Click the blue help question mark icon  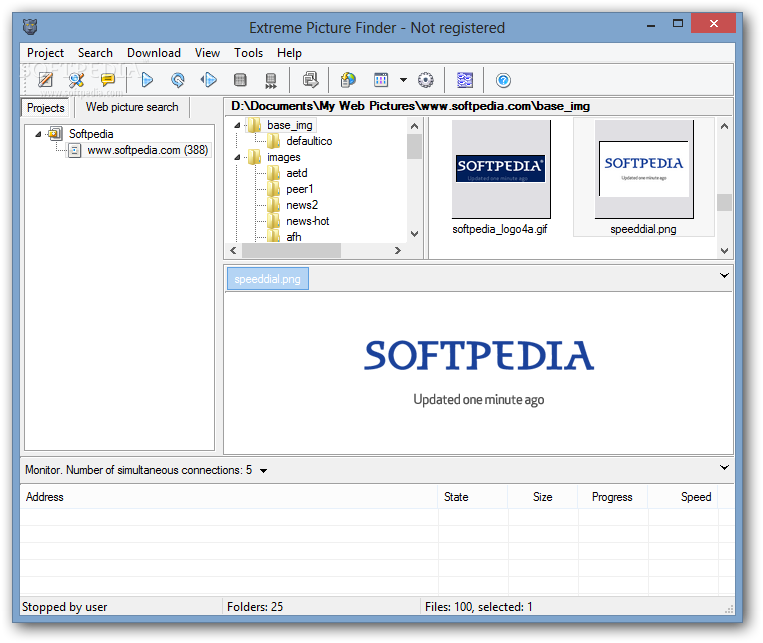pyautogui.click(x=503, y=80)
